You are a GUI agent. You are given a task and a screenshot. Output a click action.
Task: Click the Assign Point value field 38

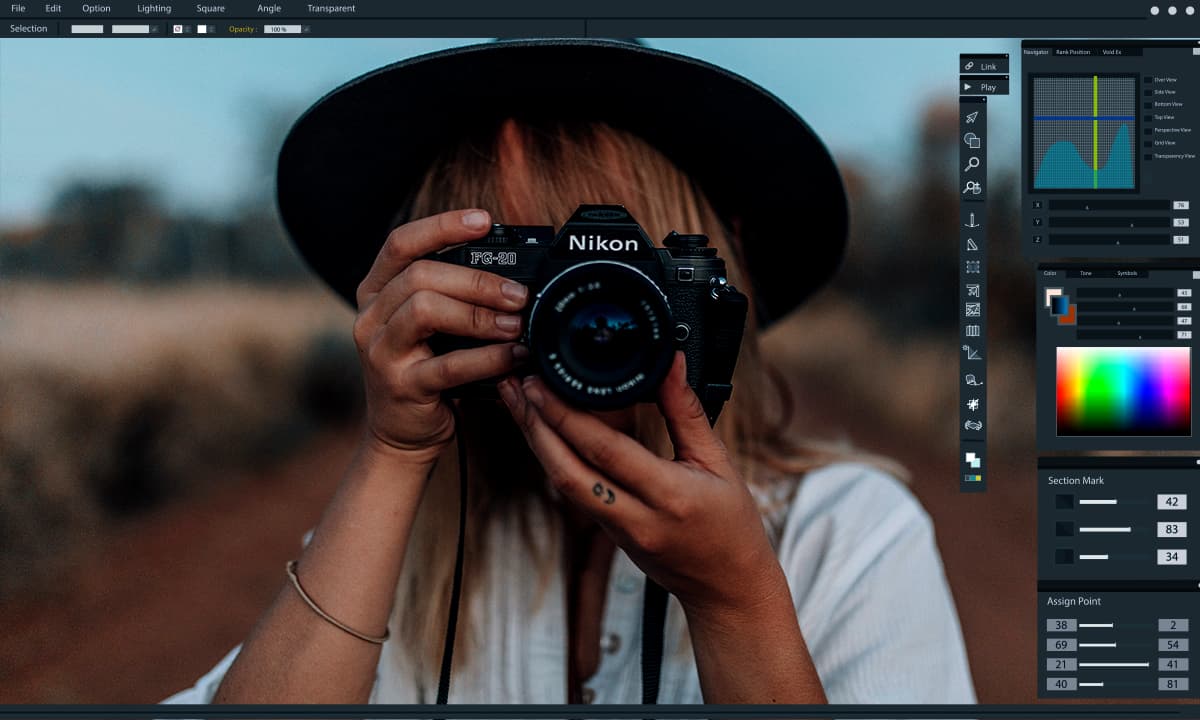(1061, 625)
